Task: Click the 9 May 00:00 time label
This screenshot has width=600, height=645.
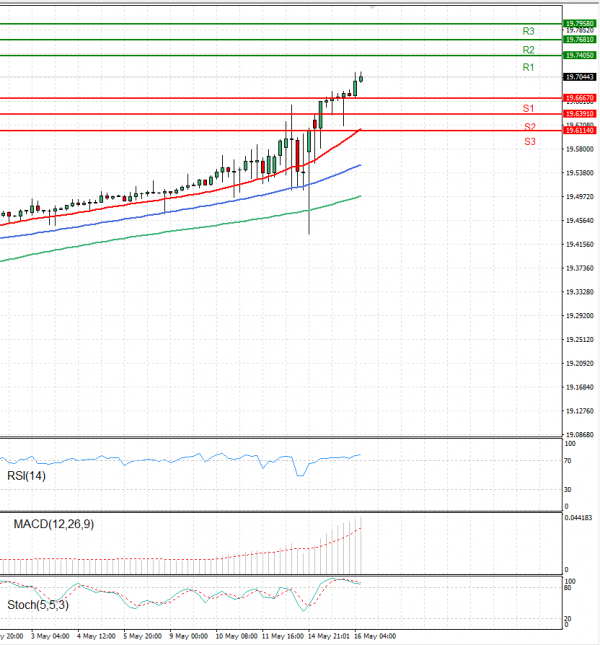Action: 189,636
